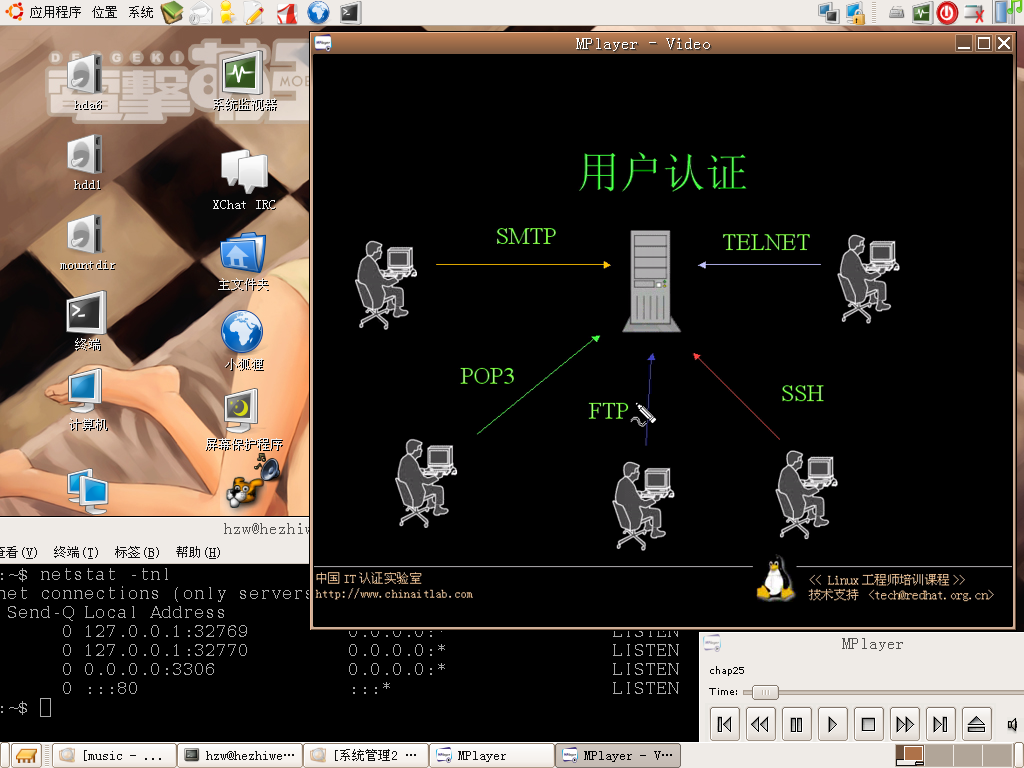Open the 帮助(H) menu in the terminal
Viewport: 1024px width, 768px height.
(x=198, y=552)
